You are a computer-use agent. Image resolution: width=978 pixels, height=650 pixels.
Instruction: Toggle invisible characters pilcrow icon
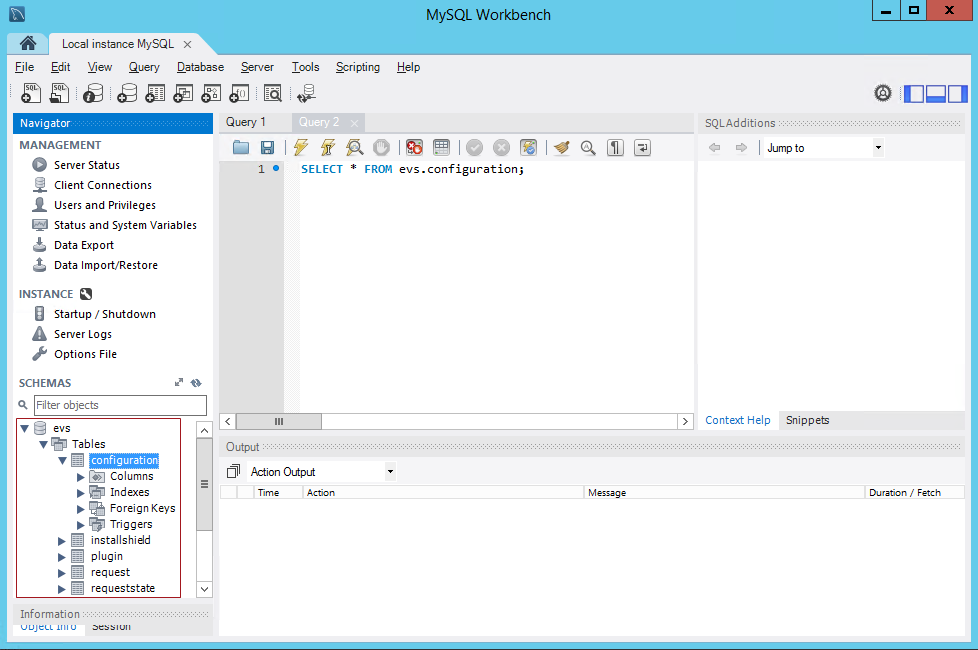click(x=615, y=147)
